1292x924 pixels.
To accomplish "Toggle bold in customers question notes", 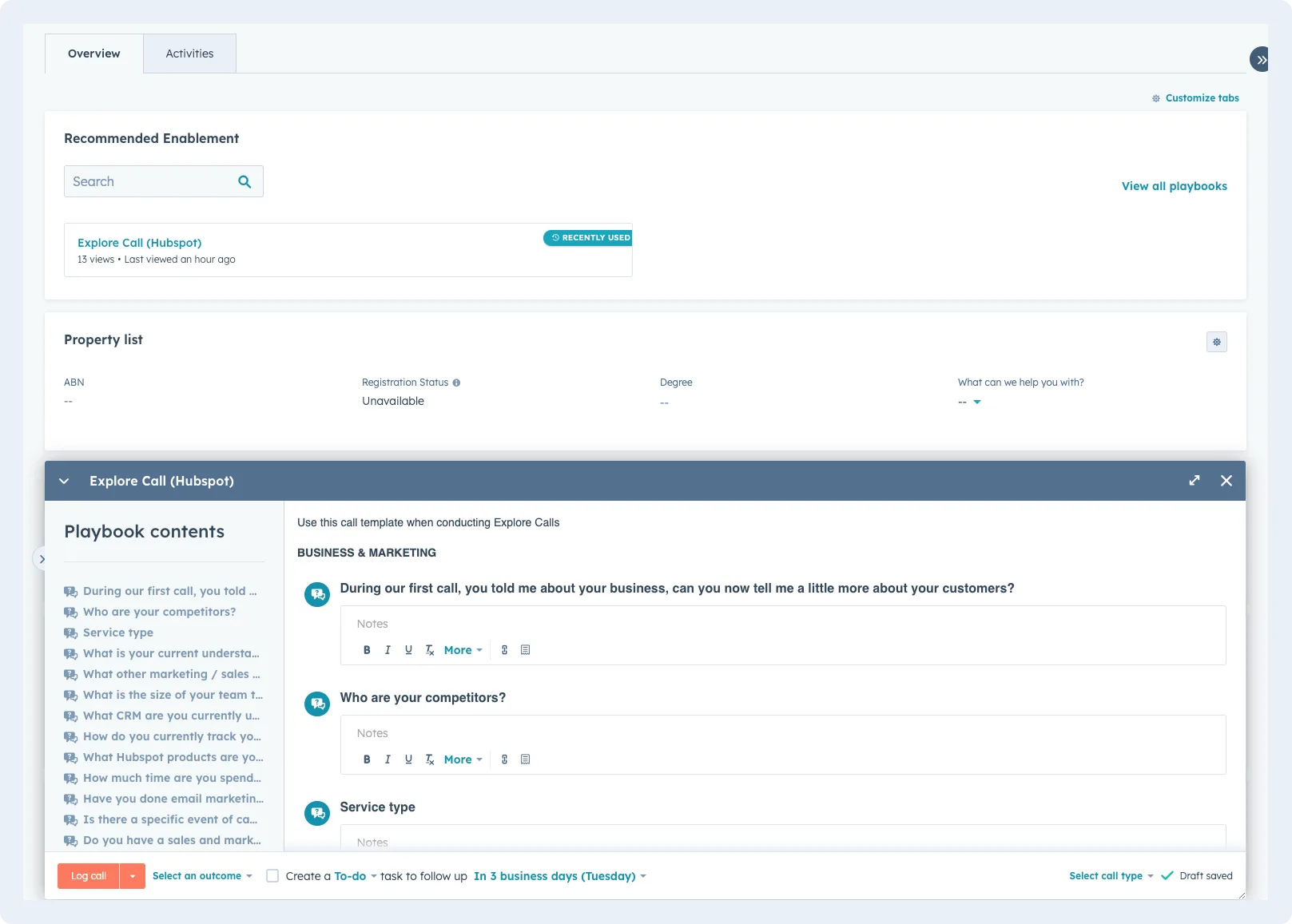I will (367, 650).
